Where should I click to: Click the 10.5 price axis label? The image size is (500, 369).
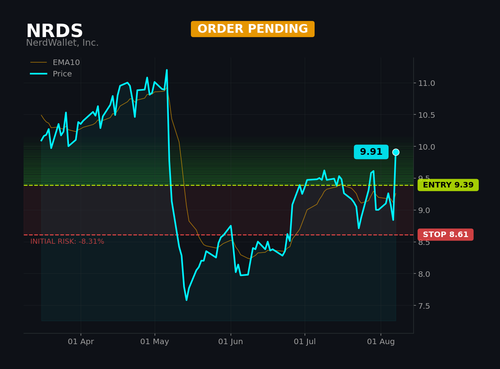coord(427,115)
